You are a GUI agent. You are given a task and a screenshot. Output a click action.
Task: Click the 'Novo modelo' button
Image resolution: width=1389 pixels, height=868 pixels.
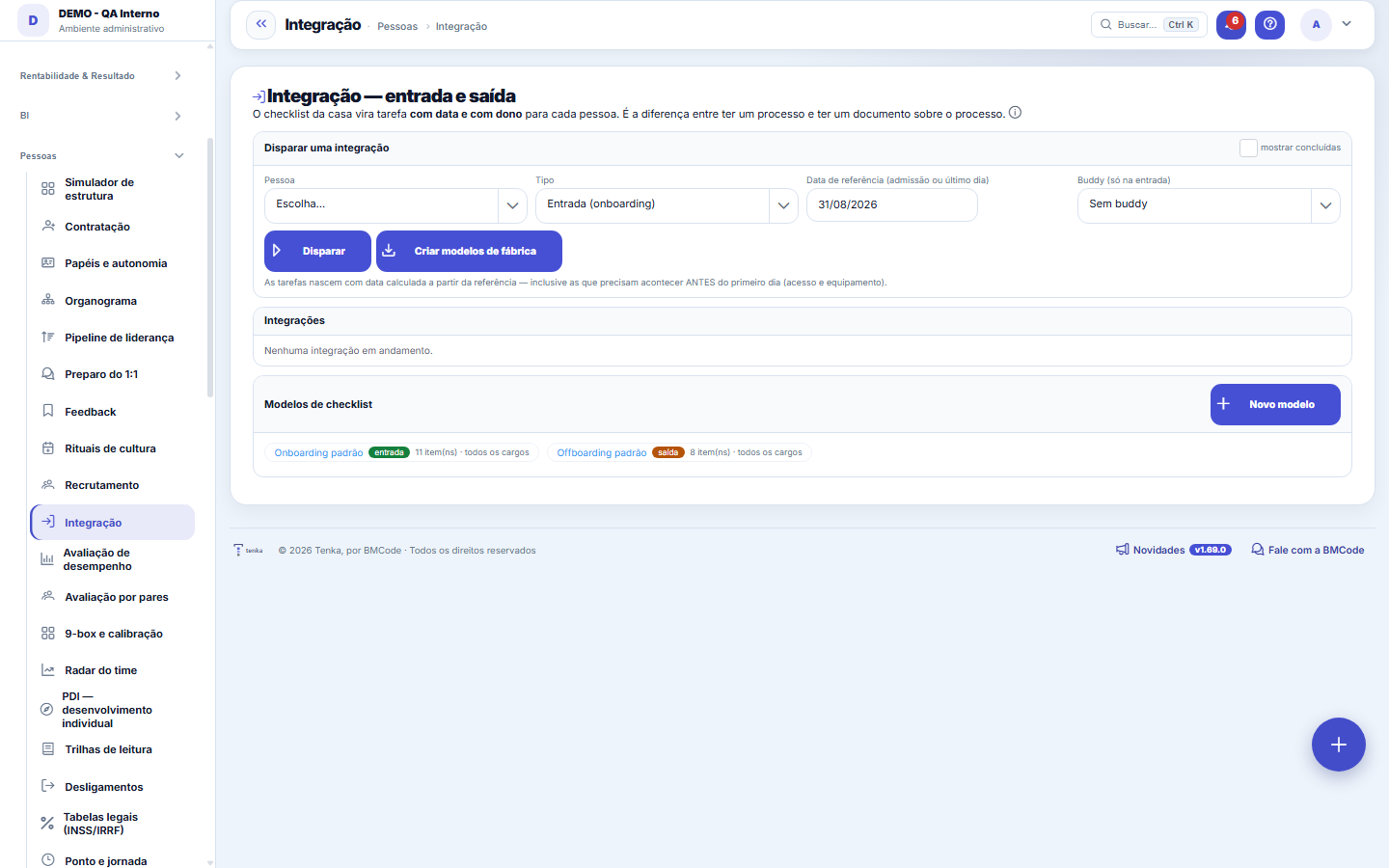click(1275, 404)
